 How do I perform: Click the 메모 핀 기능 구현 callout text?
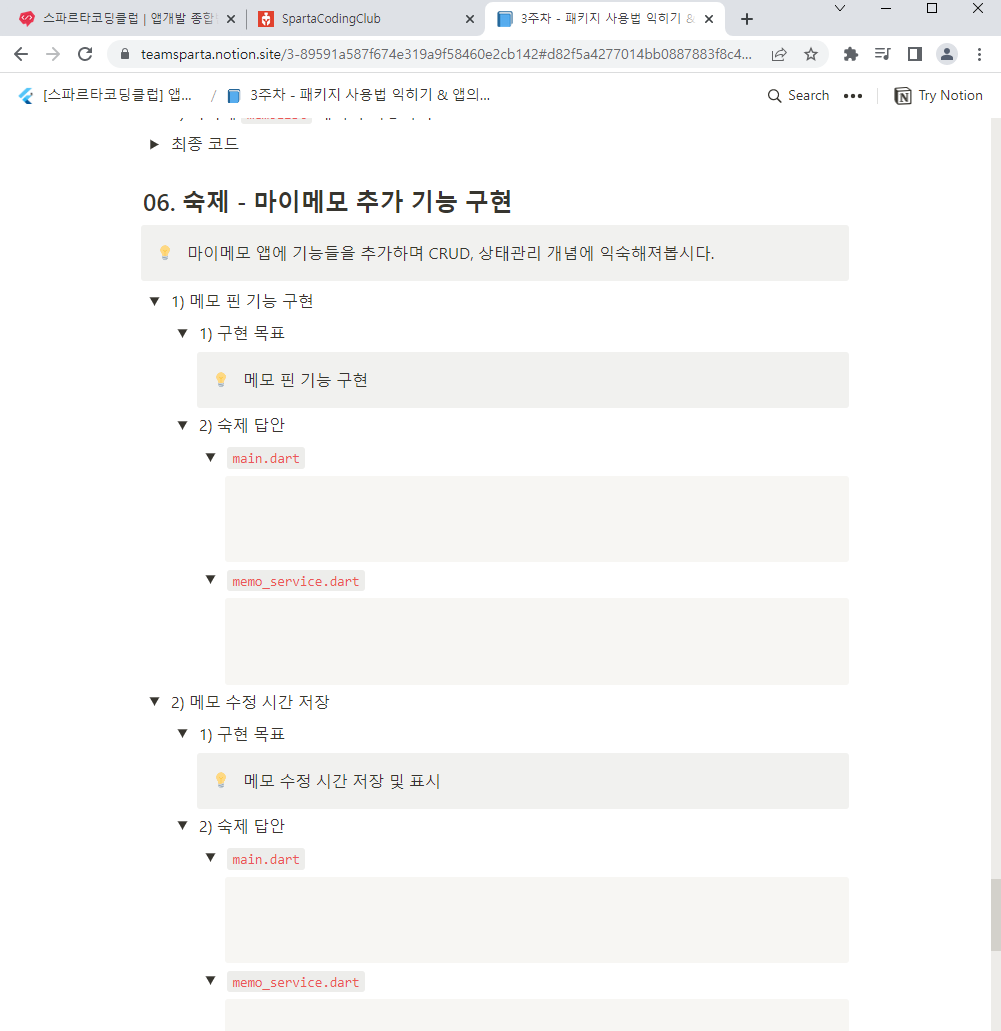305,380
